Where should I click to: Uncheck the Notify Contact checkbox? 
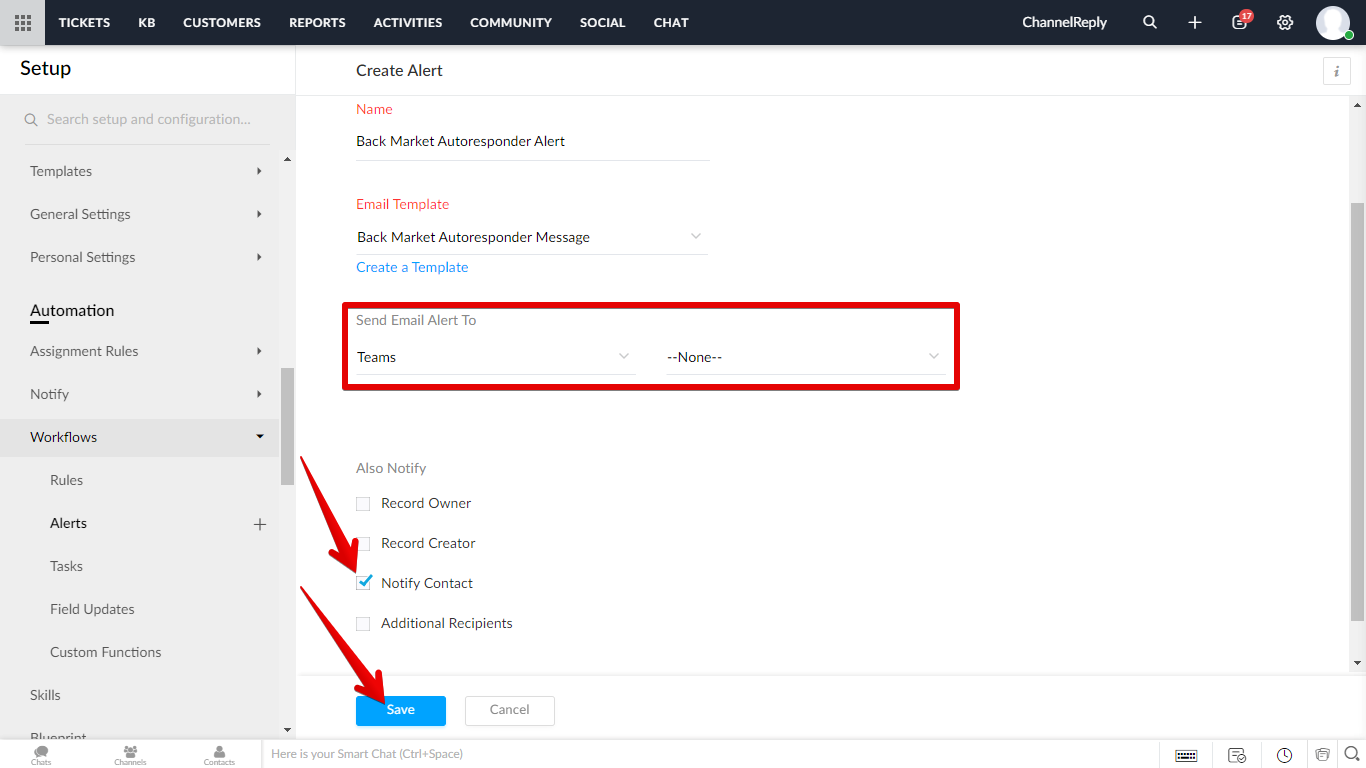click(x=363, y=583)
